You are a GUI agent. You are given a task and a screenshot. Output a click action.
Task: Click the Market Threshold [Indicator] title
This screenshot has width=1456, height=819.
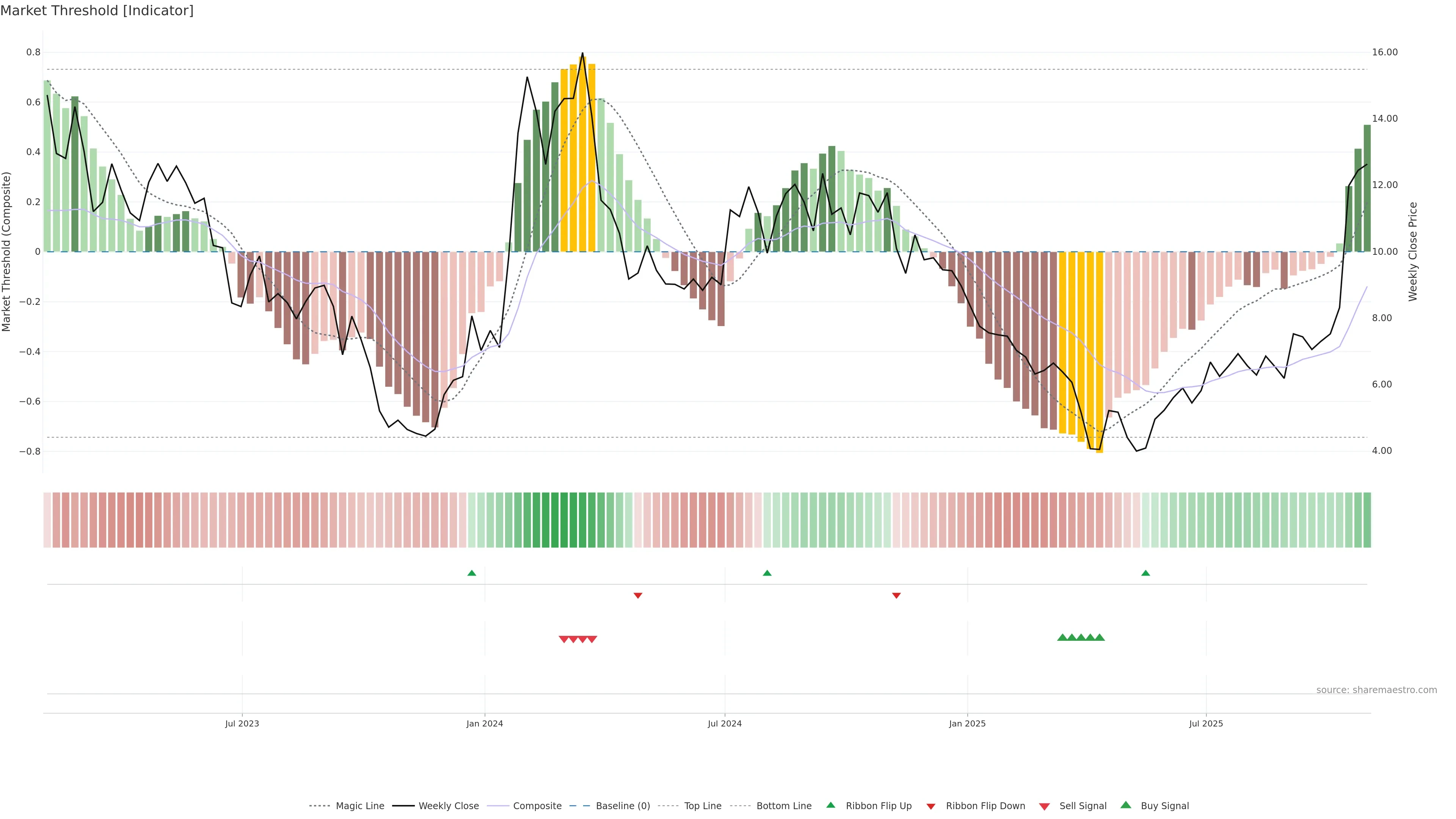pyautogui.click(x=97, y=11)
